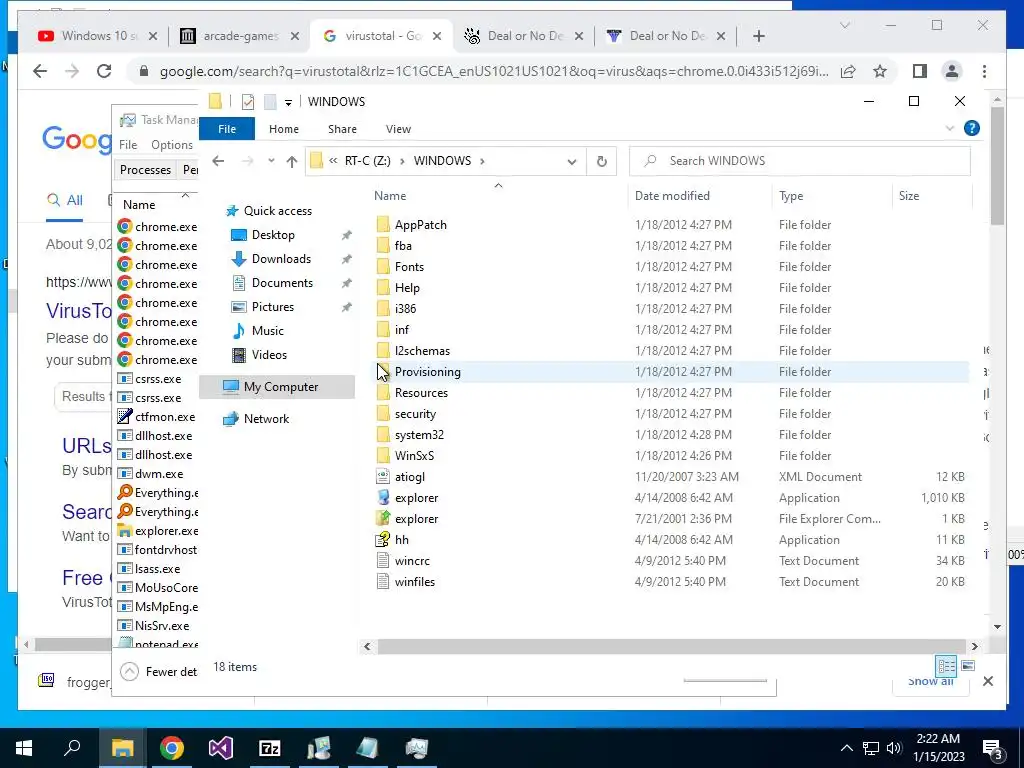1024x768 pixels.
Task: Open the AppPatch folder
Action: coord(421,225)
